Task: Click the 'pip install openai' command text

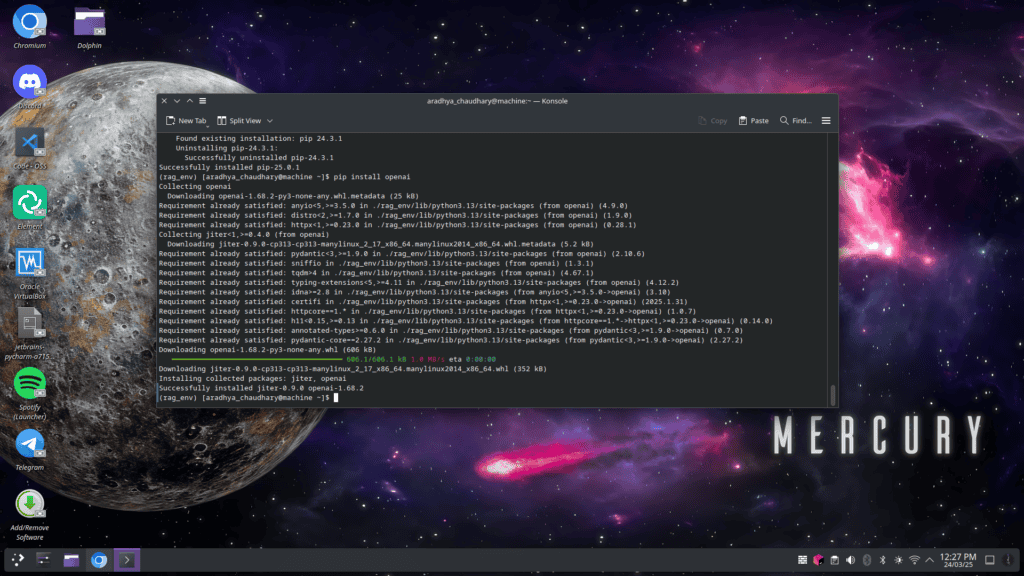Action: (x=372, y=177)
